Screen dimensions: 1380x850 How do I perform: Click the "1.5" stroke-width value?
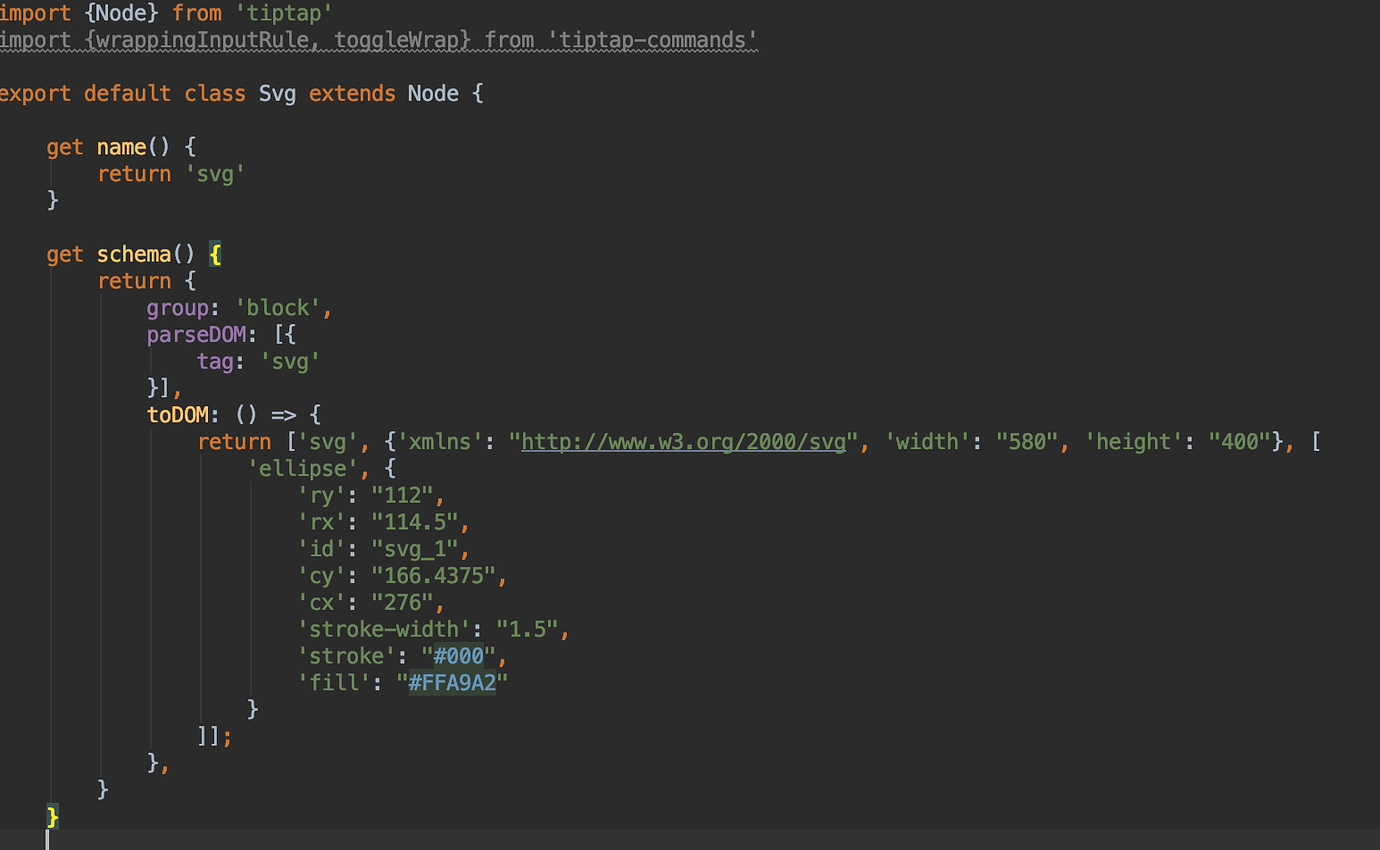527,629
